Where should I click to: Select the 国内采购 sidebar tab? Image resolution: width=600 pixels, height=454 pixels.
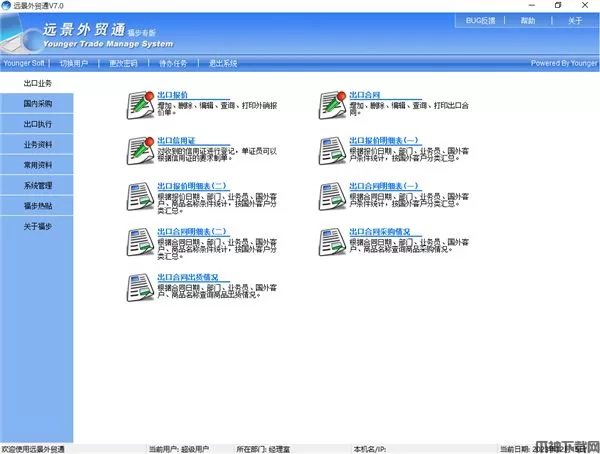[x=37, y=103]
